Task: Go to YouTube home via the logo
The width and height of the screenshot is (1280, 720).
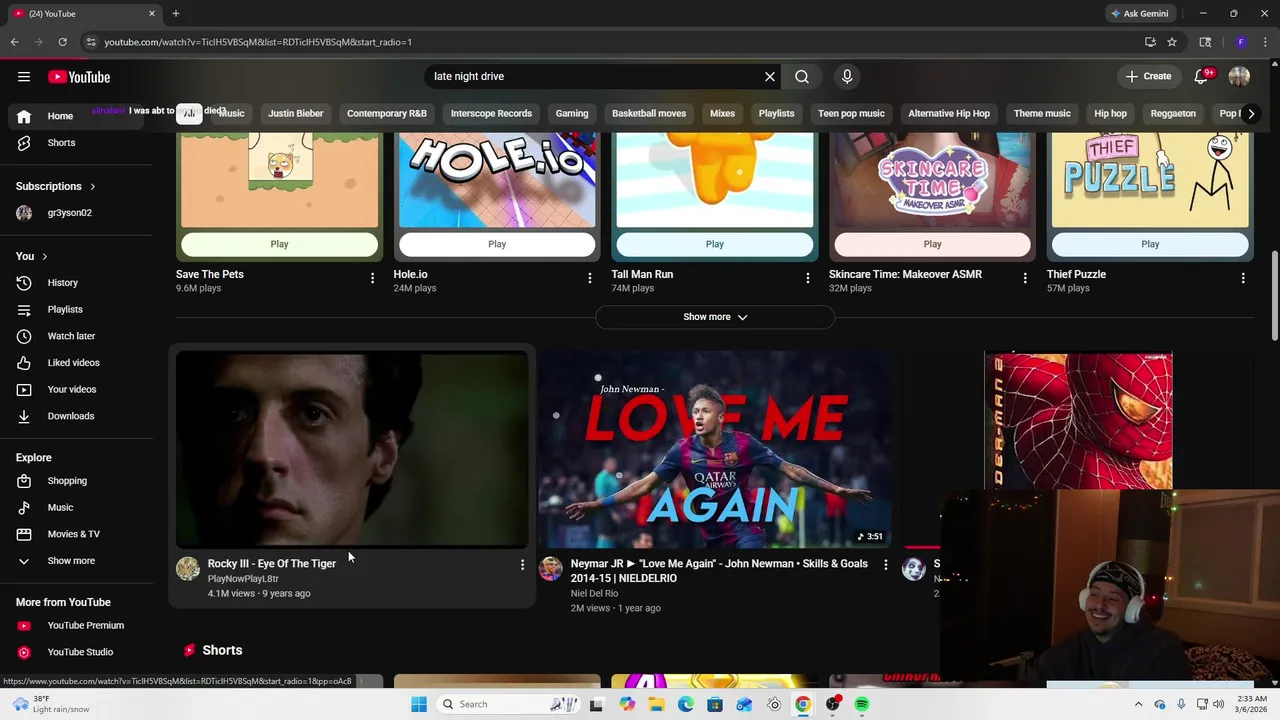Action: click(x=79, y=77)
